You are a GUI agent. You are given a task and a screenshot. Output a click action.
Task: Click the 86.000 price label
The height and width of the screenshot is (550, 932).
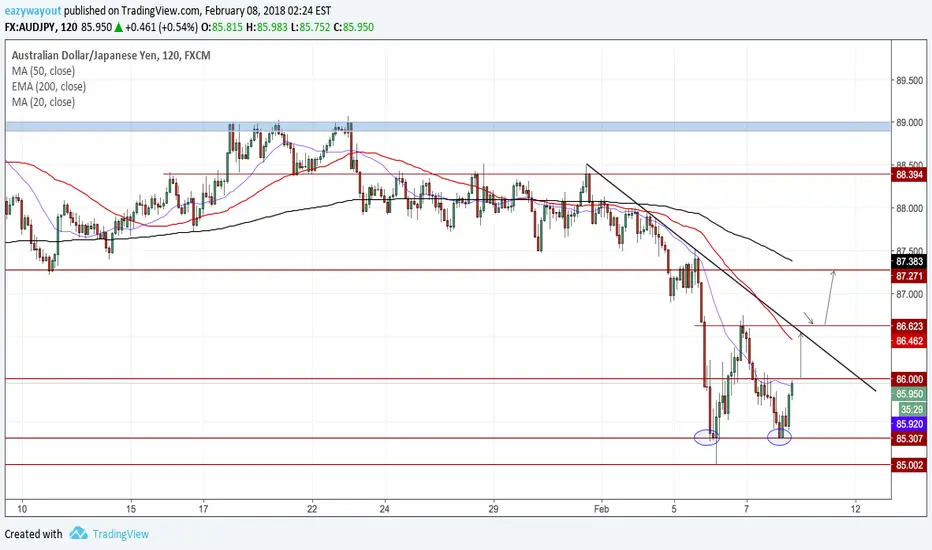pos(909,379)
